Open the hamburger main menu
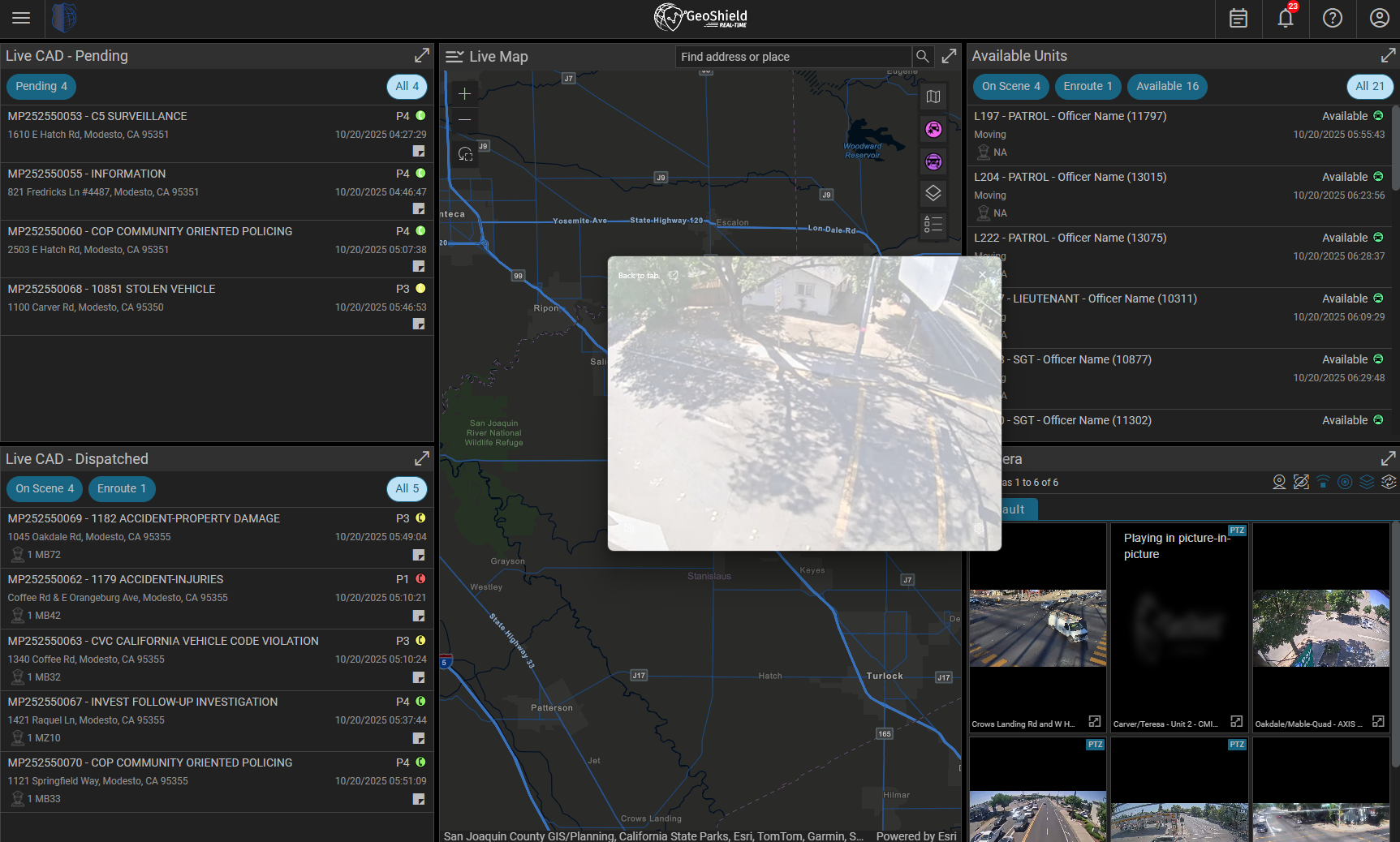This screenshot has height=842, width=1400. (21, 18)
